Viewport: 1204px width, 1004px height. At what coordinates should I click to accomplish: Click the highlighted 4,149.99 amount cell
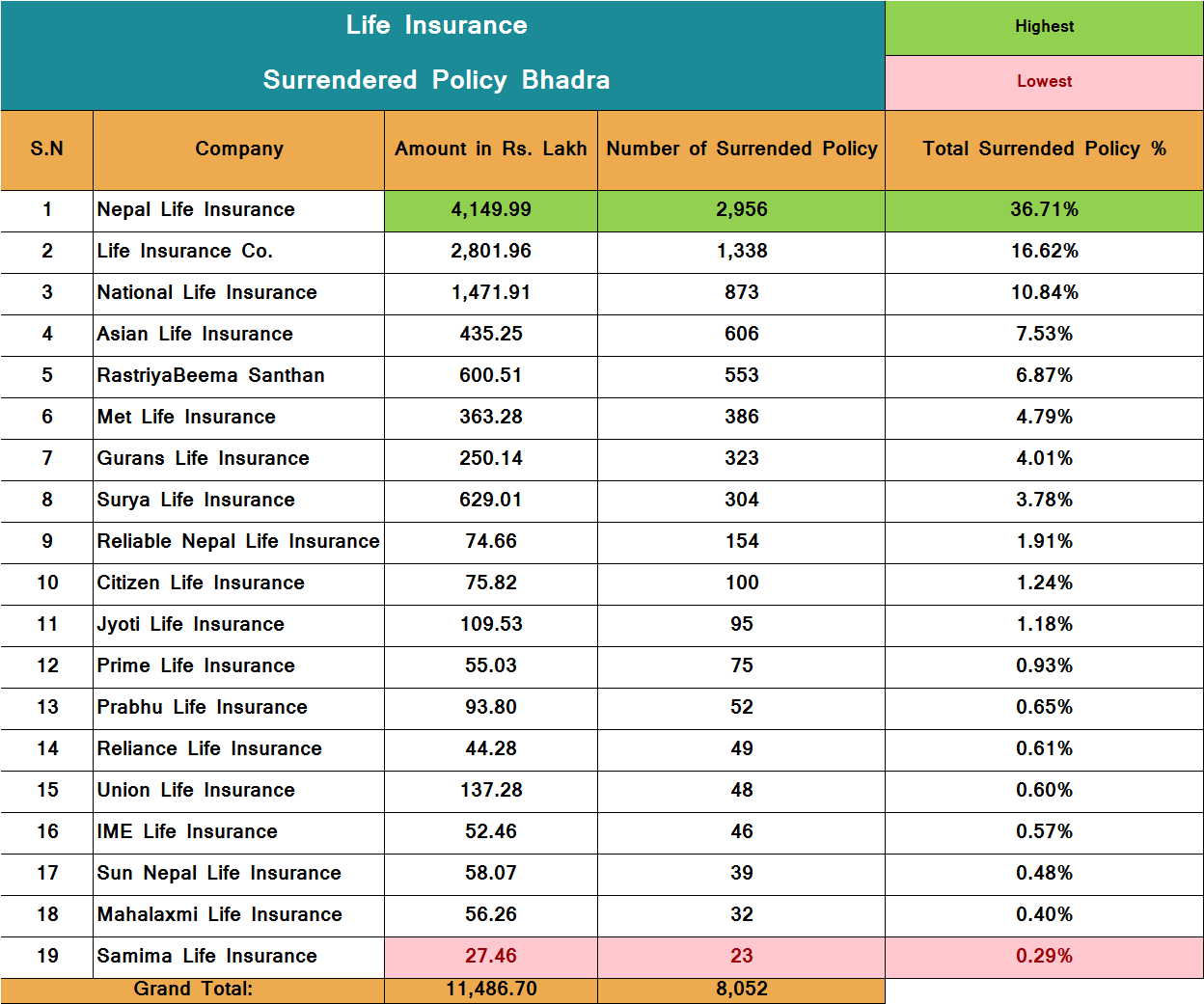[x=490, y=210]
